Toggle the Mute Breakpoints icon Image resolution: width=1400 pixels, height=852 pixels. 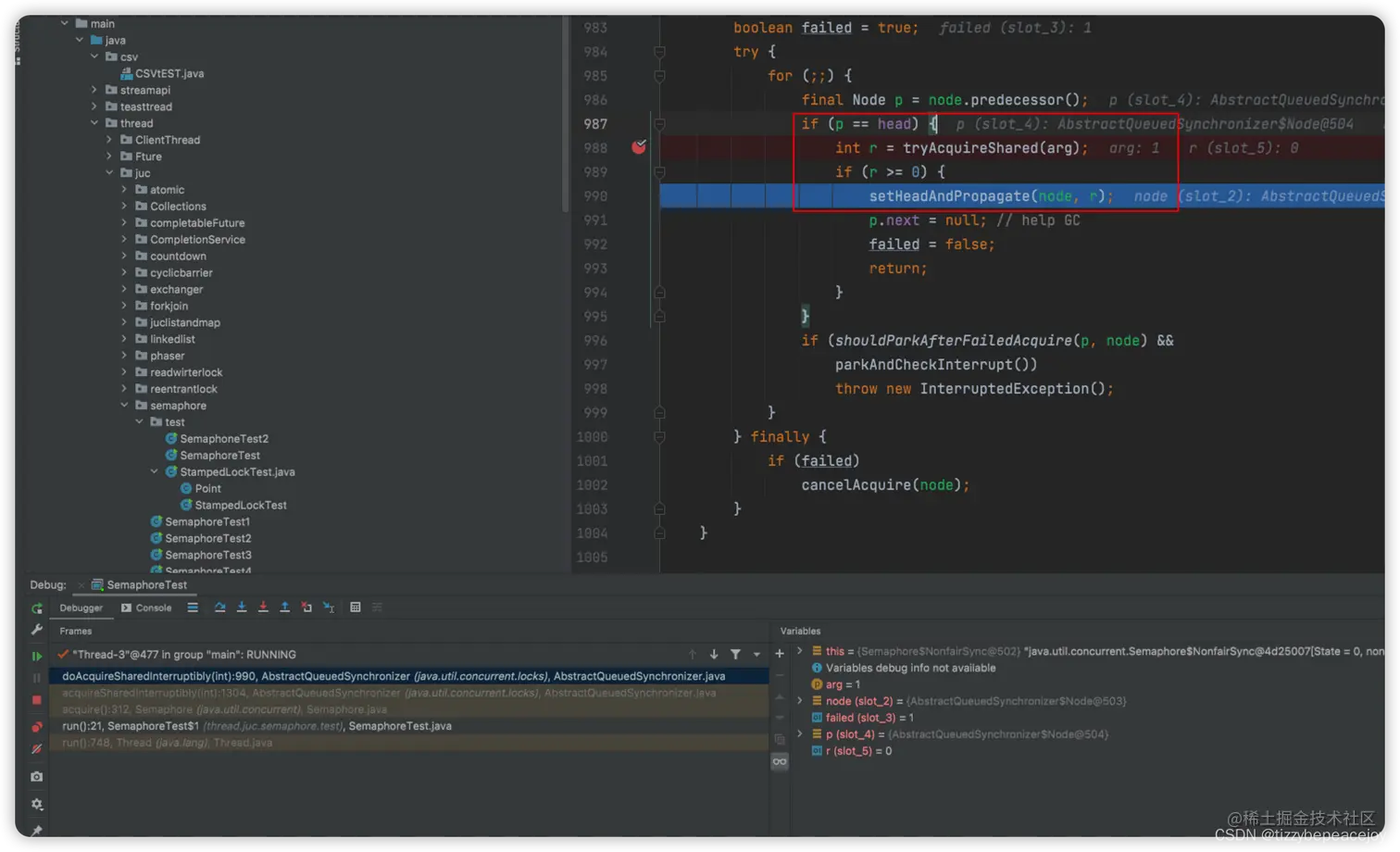(37, 749)
